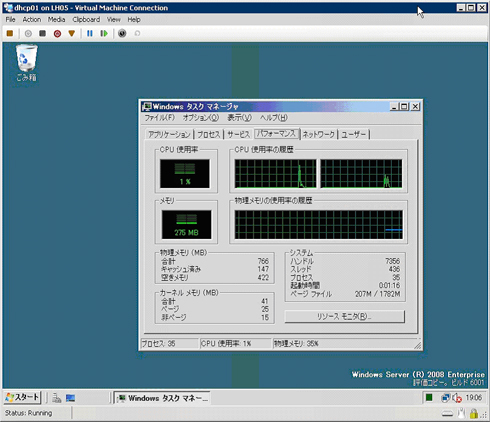Open the View menu

[x=113, y=20]
